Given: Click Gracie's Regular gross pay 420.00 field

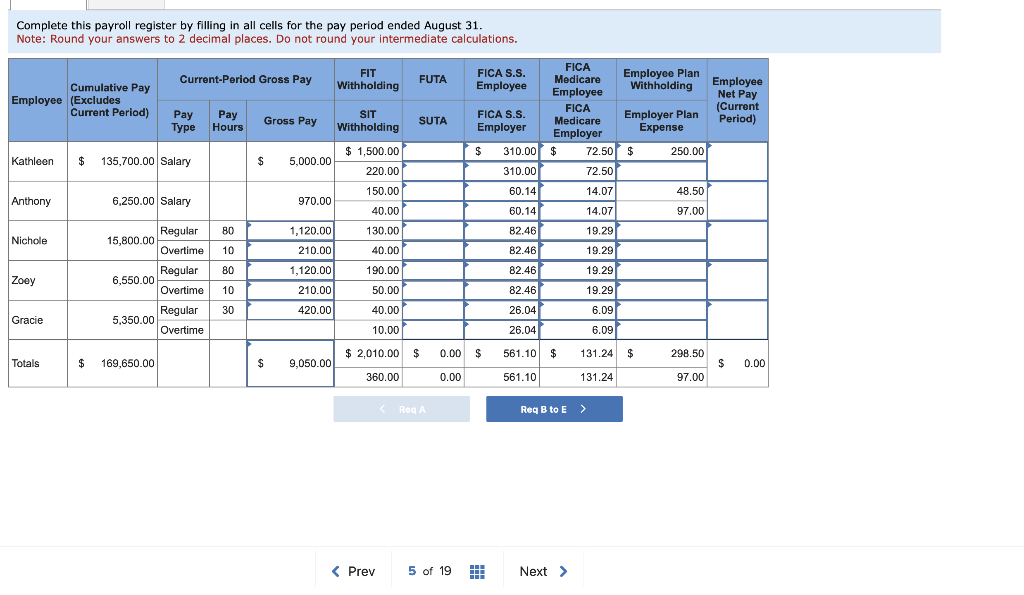Looking at the screenshot, I should 290,310.
